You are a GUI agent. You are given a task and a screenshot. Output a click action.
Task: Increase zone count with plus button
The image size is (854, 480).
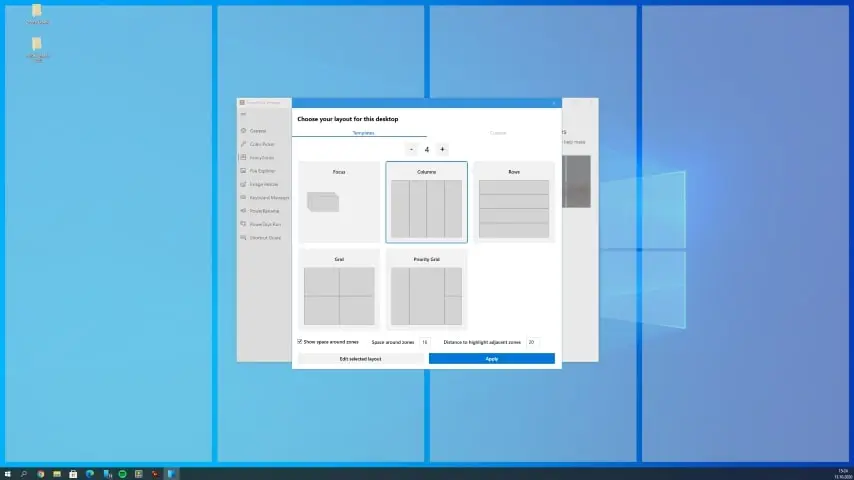pyautogui.click(x=443, y=149)
